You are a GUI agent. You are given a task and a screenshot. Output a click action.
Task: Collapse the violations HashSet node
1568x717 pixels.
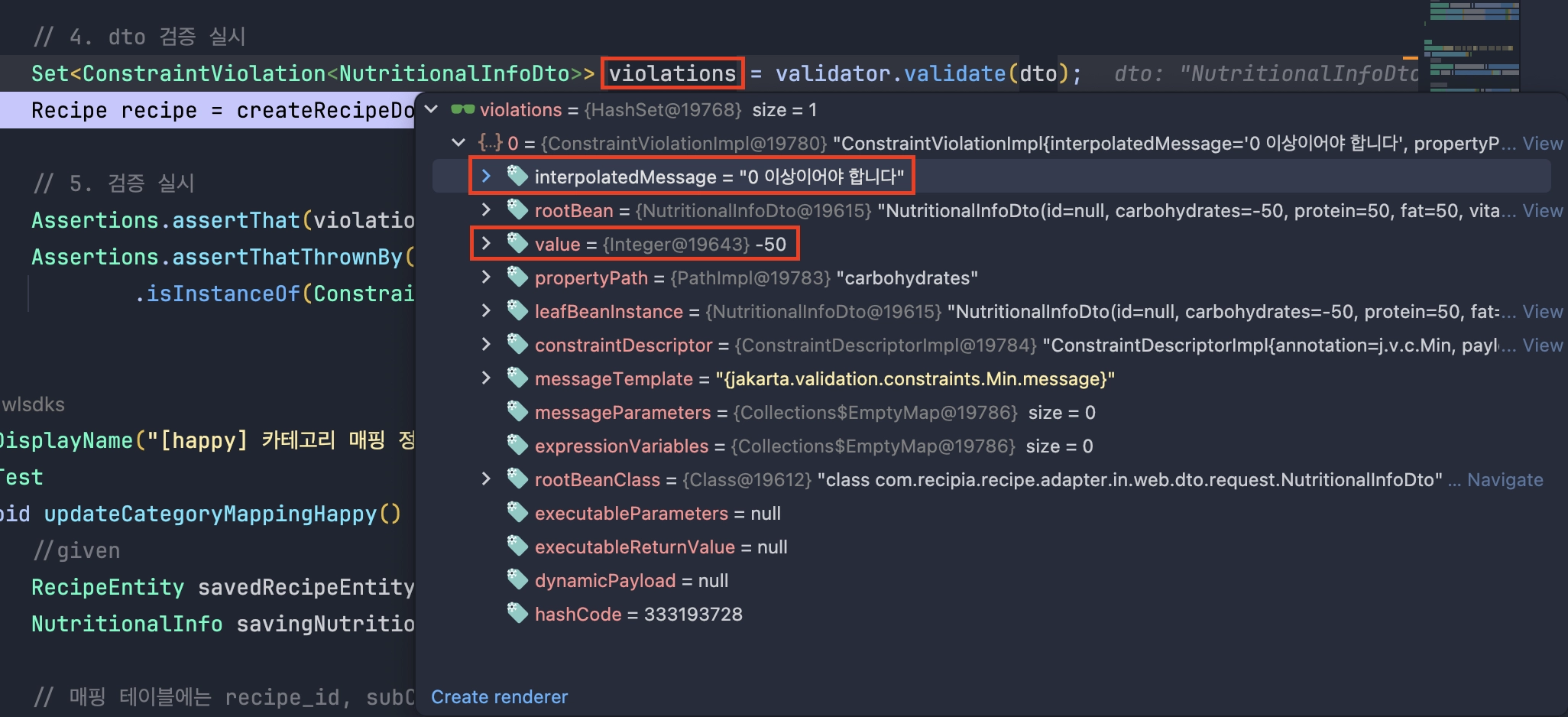pyautogui.click(x=432, y=109)
